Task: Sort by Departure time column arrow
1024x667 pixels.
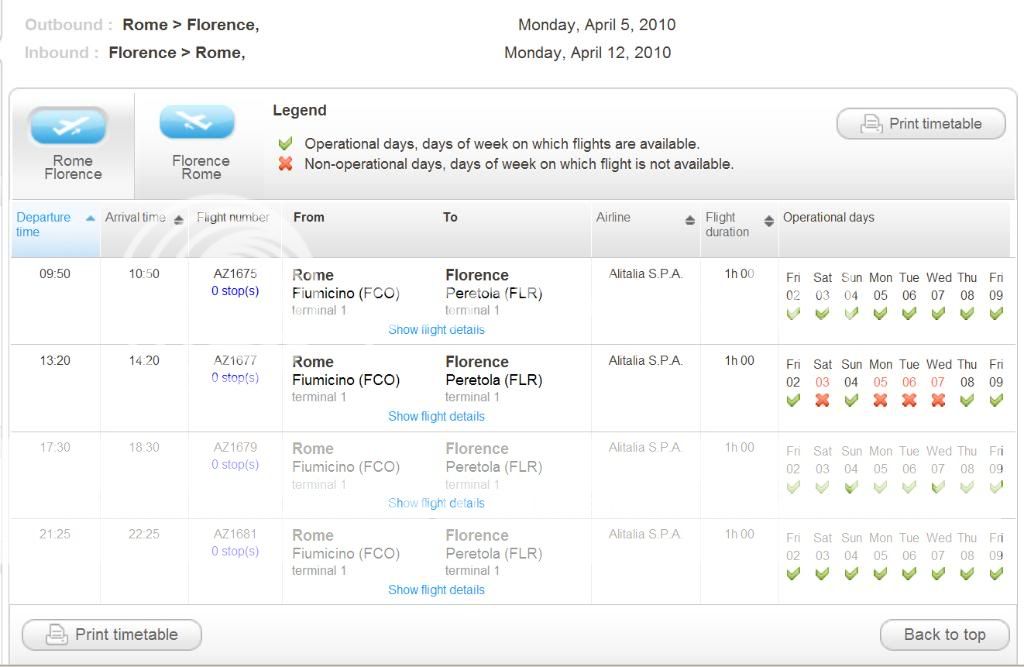Action: click(91, 218)
